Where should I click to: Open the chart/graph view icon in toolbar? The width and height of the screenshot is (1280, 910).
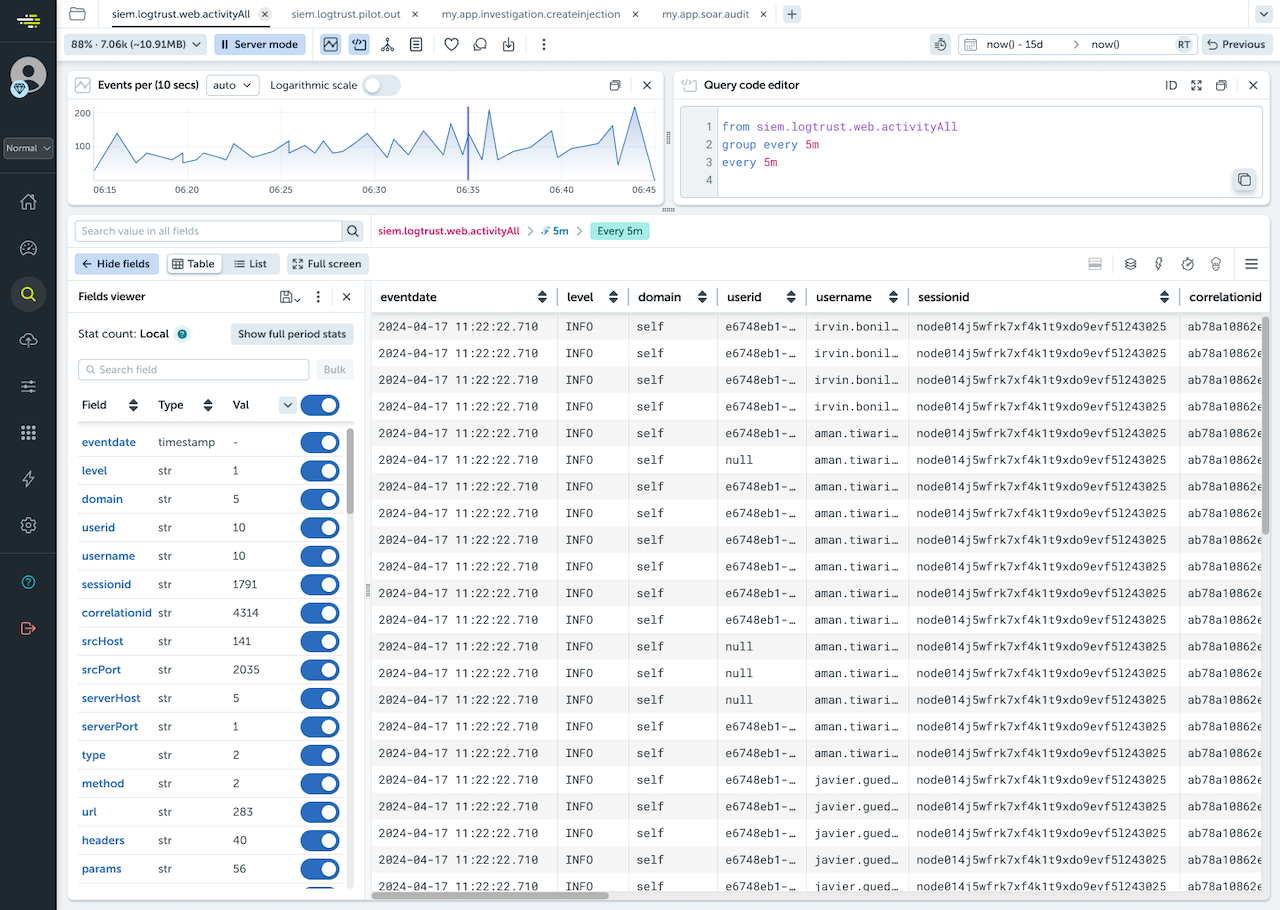pos(330,44)
